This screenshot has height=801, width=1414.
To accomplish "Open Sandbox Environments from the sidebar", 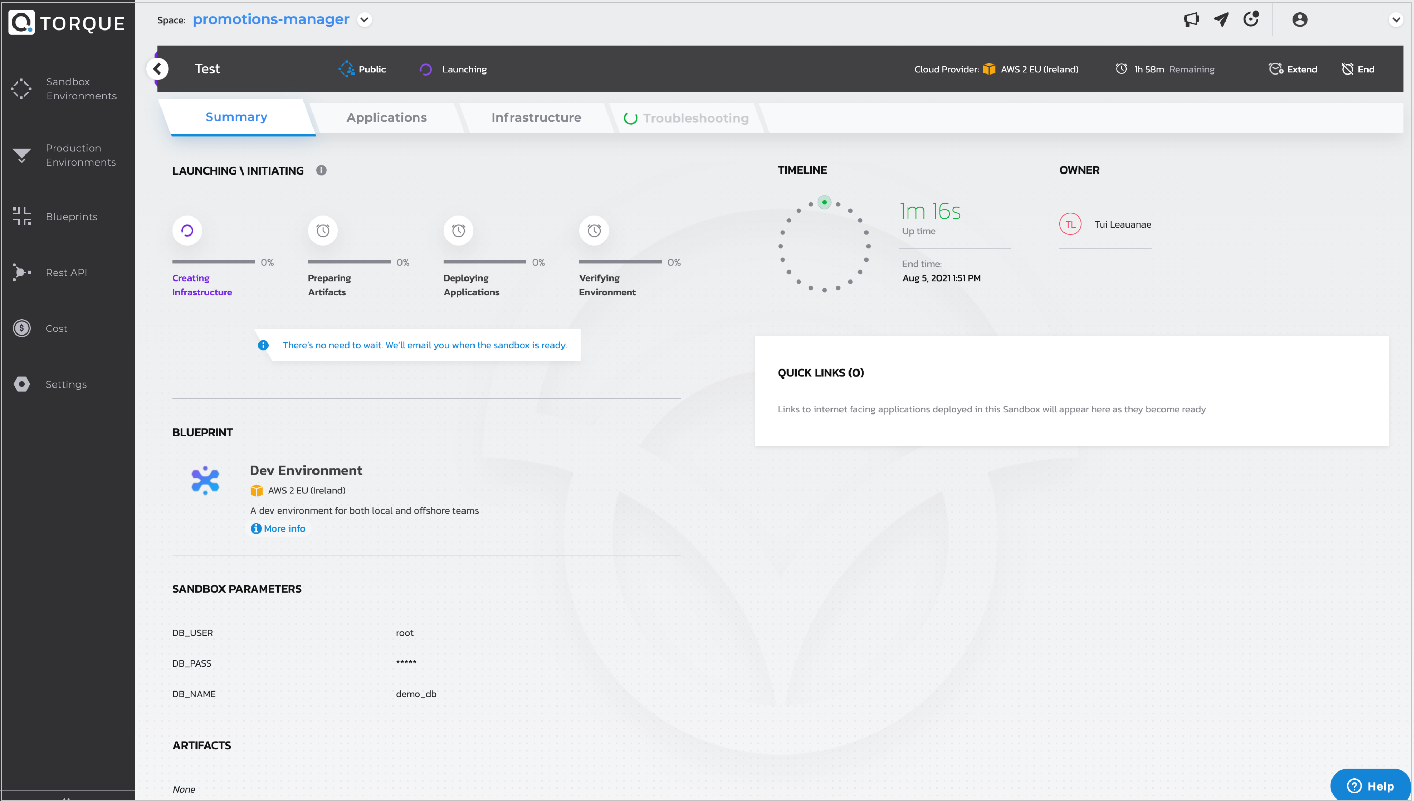I will coord(67,87).
